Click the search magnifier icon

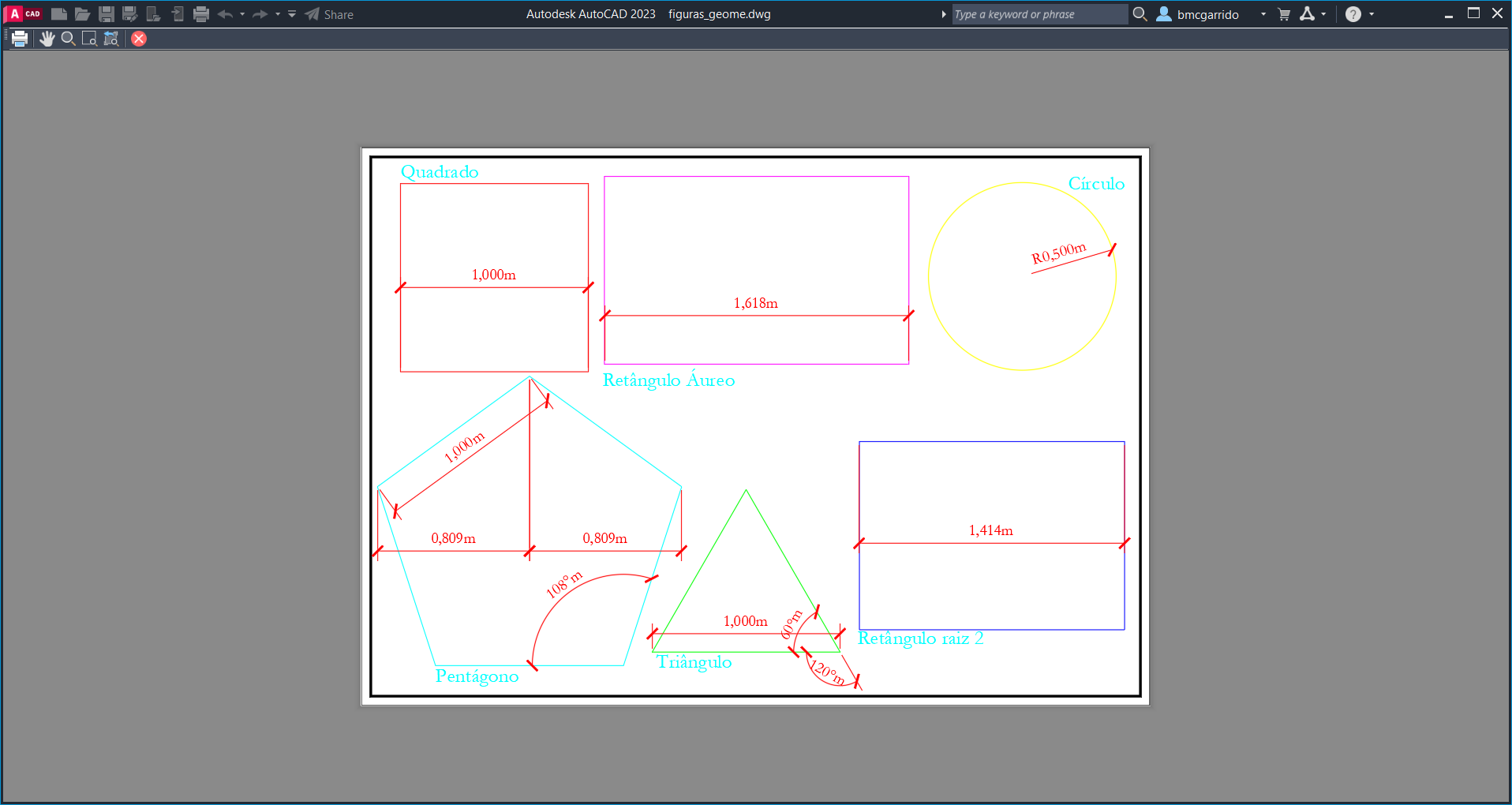click(1140, 14)
